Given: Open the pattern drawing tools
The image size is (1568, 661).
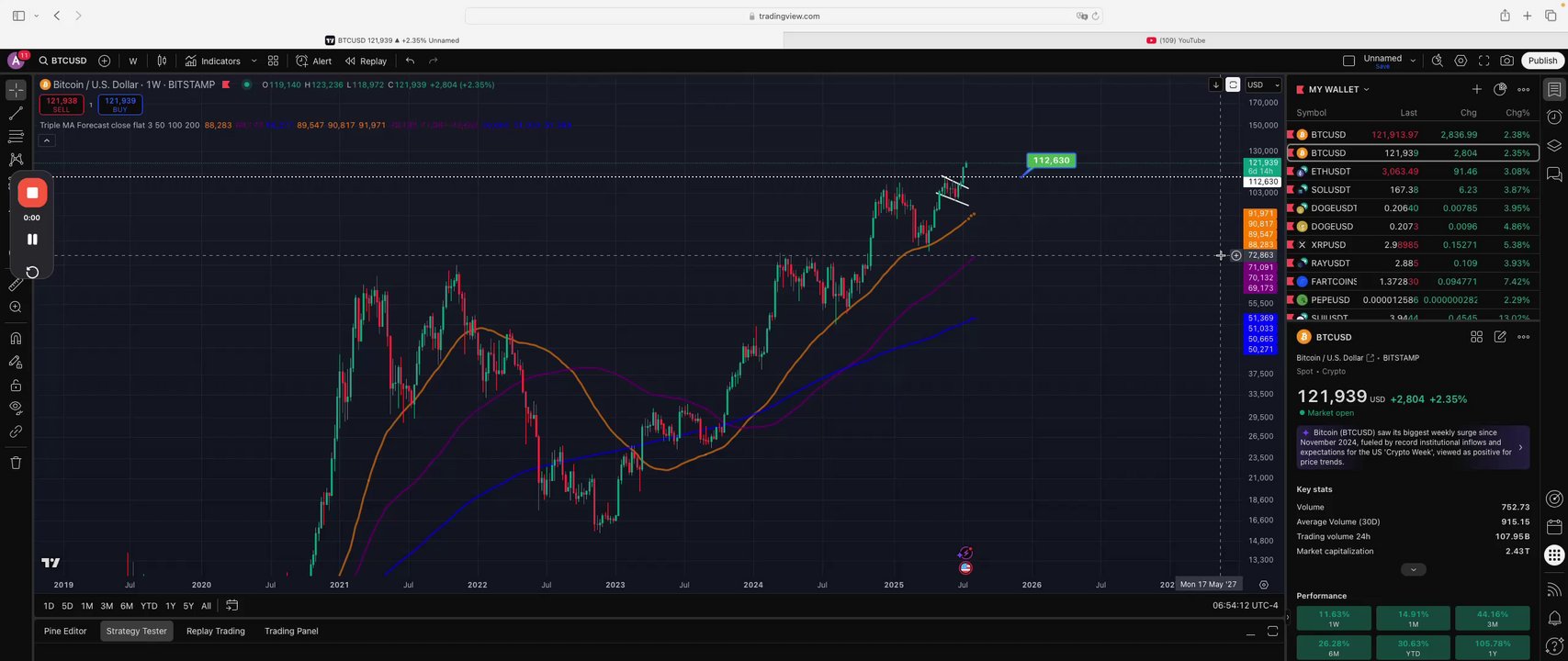Looking at the screenshot, I should click(16, 160).
